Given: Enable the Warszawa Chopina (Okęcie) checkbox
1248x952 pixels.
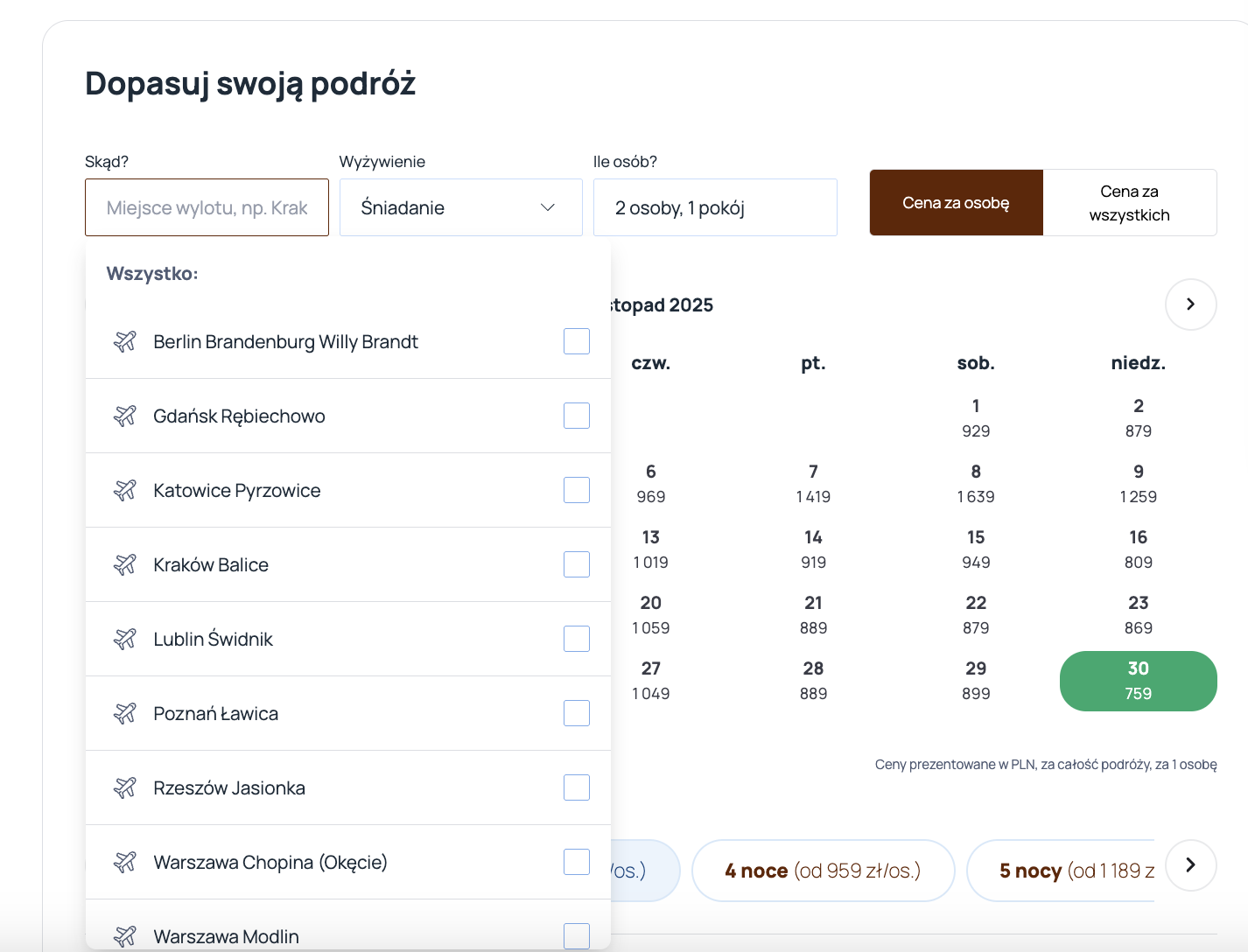Looking at the screenshot, I should pyautogui.click(x=577, y=862).
